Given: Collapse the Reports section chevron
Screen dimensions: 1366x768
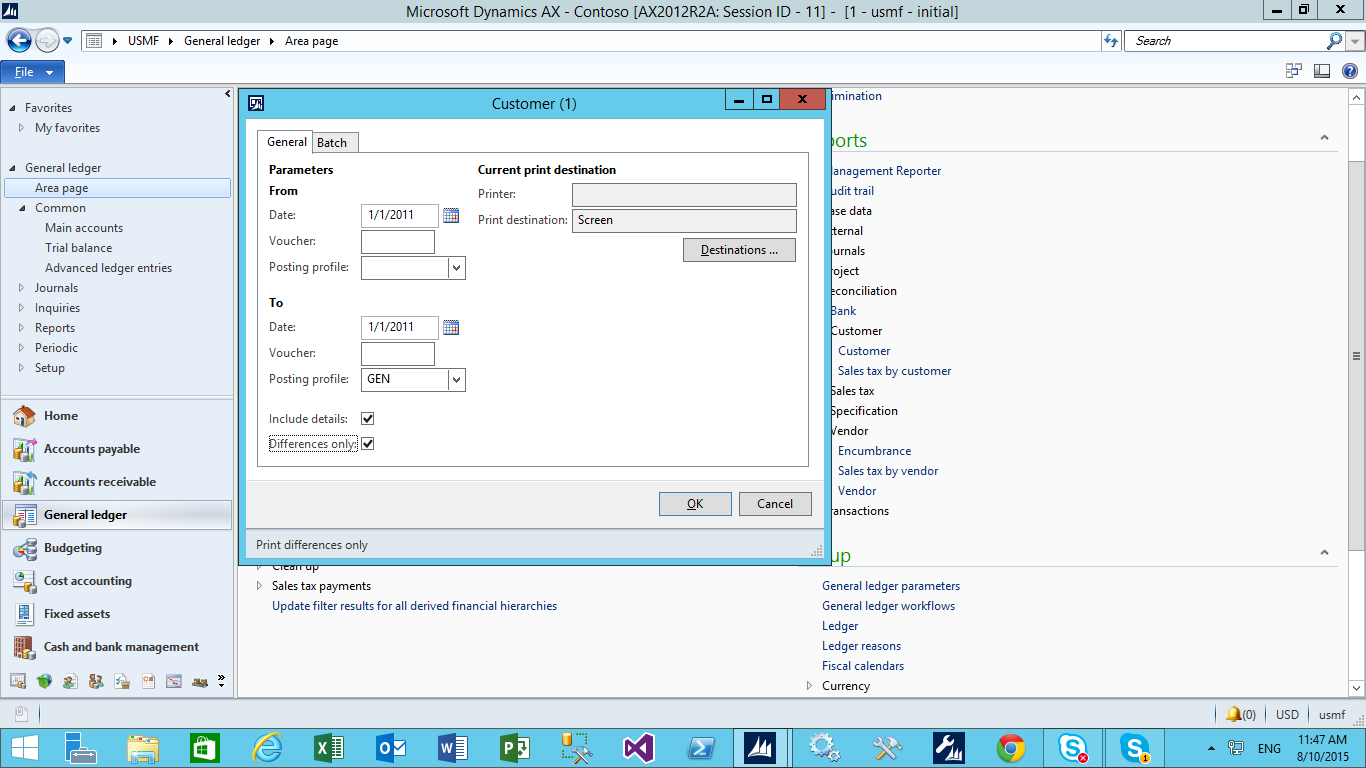Looking at the screenshot, I should [x=1324, y=138].
